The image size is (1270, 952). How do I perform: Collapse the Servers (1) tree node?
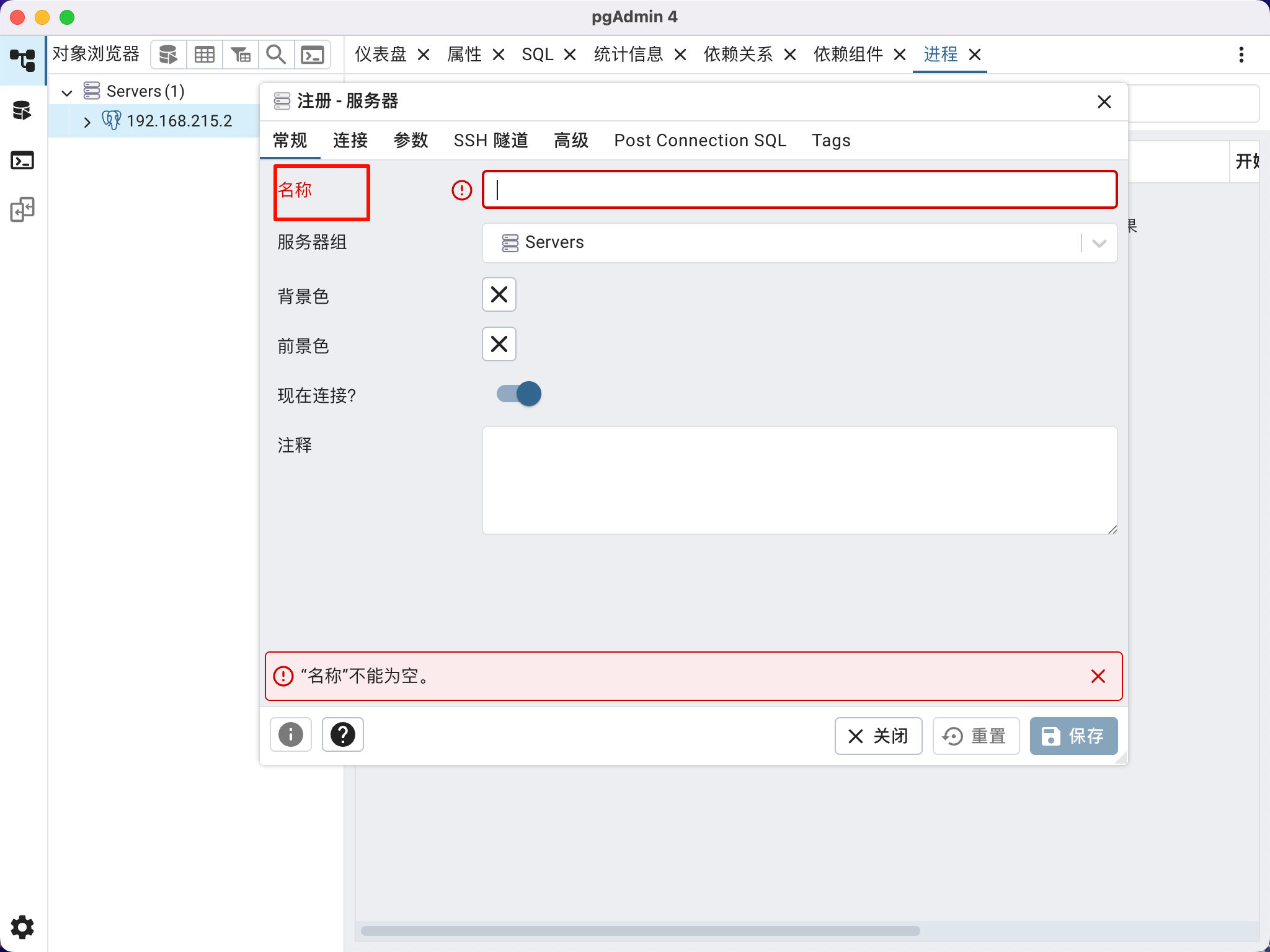pyautogui.click(x=67, y=92)
